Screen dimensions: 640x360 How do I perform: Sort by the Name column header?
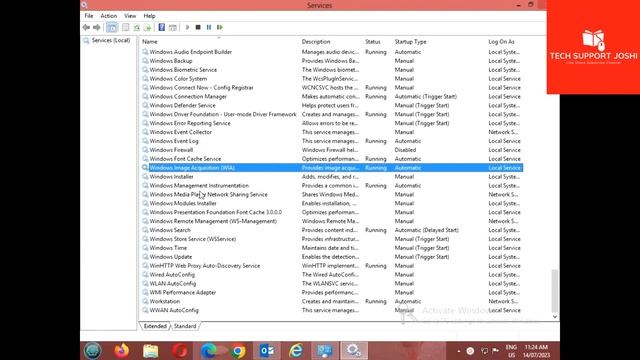click(x=150, y=42)
